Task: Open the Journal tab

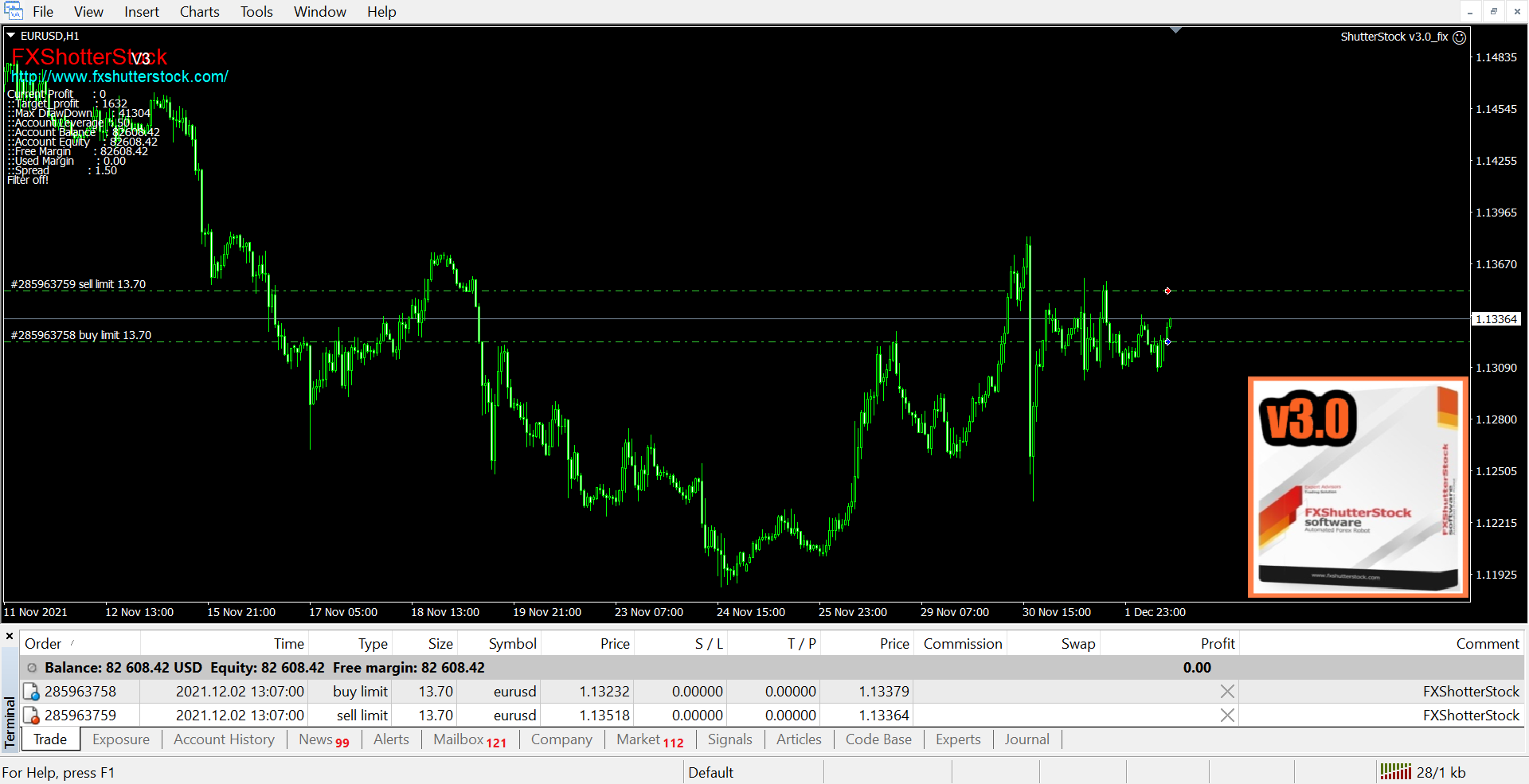Action: (x=1027, y=739)
